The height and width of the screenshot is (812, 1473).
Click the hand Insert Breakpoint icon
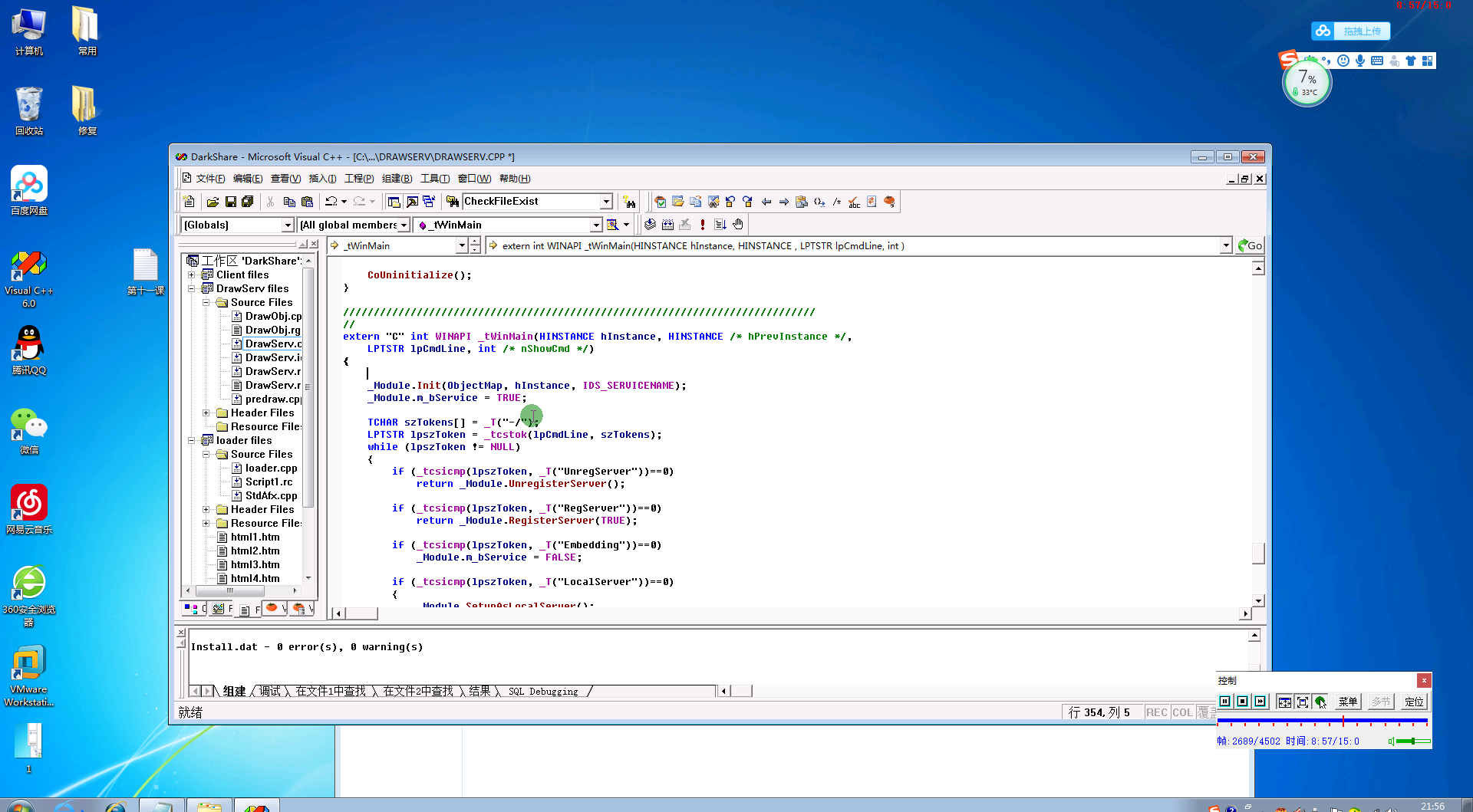[738, 225]
